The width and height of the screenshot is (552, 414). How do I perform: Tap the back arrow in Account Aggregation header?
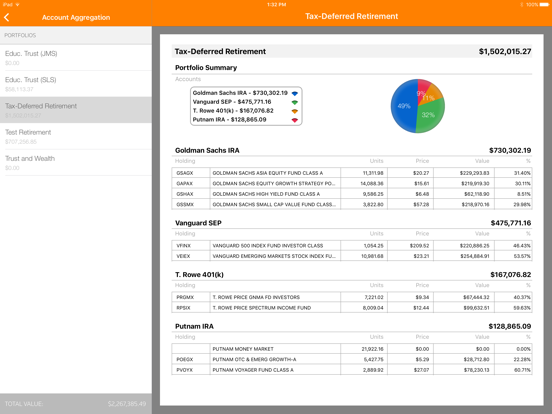[7, 17]
